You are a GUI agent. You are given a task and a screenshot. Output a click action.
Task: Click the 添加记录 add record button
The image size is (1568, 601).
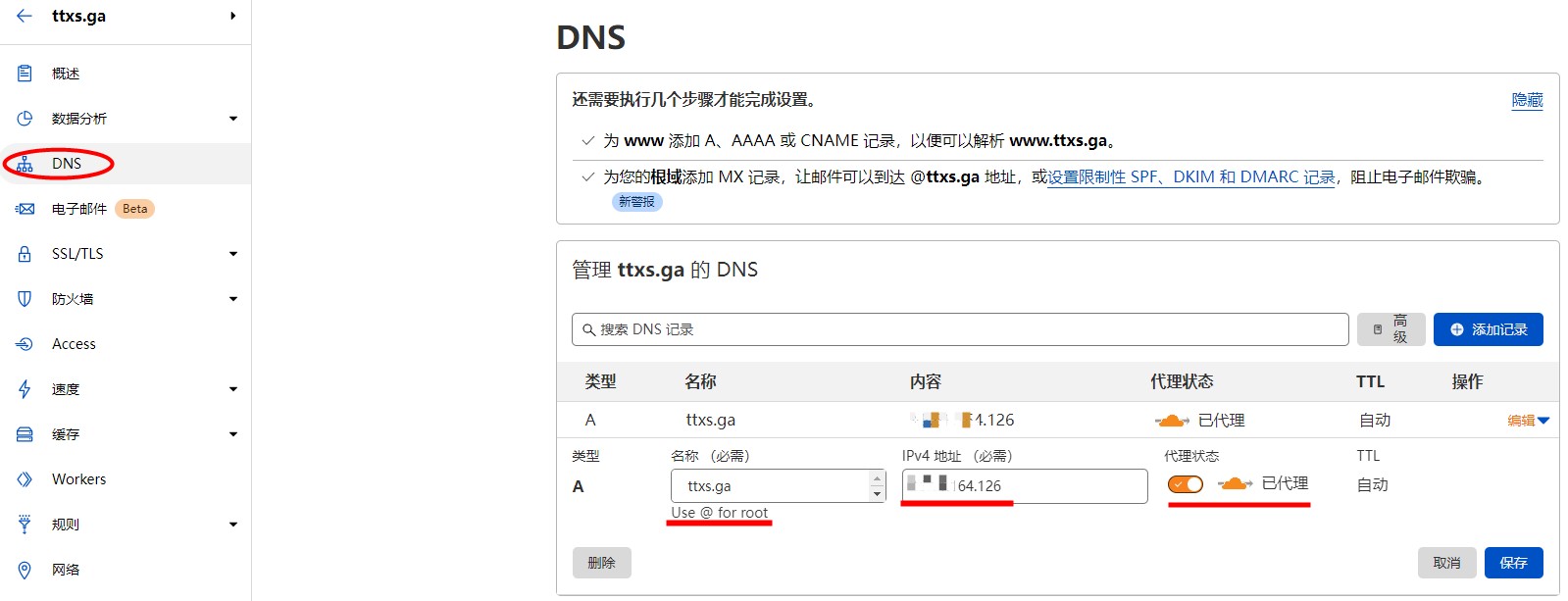(x=1488, y=329)
